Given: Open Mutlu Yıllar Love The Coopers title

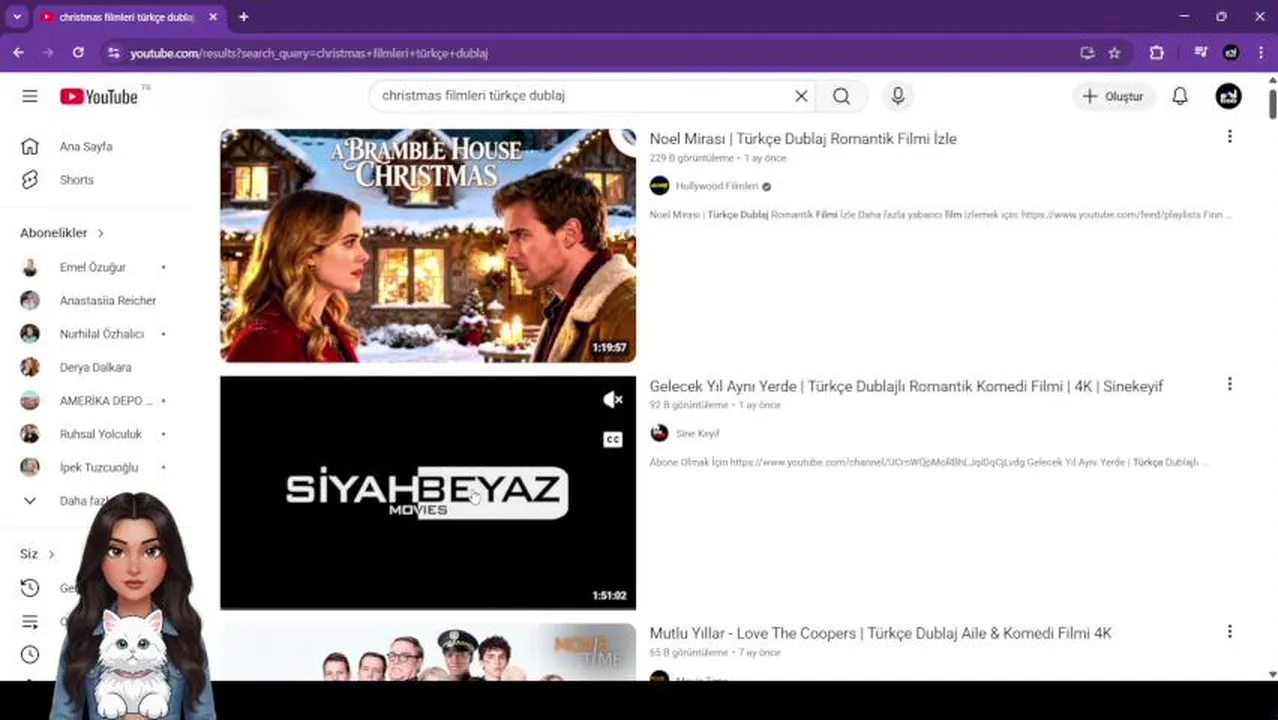Looking at the screenshot, I should (x=880, y=633).
